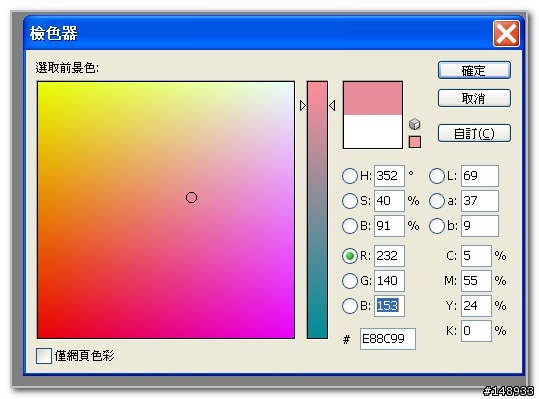Click the hex field showing E88C99
539x399 pixels.
[387, 339]
